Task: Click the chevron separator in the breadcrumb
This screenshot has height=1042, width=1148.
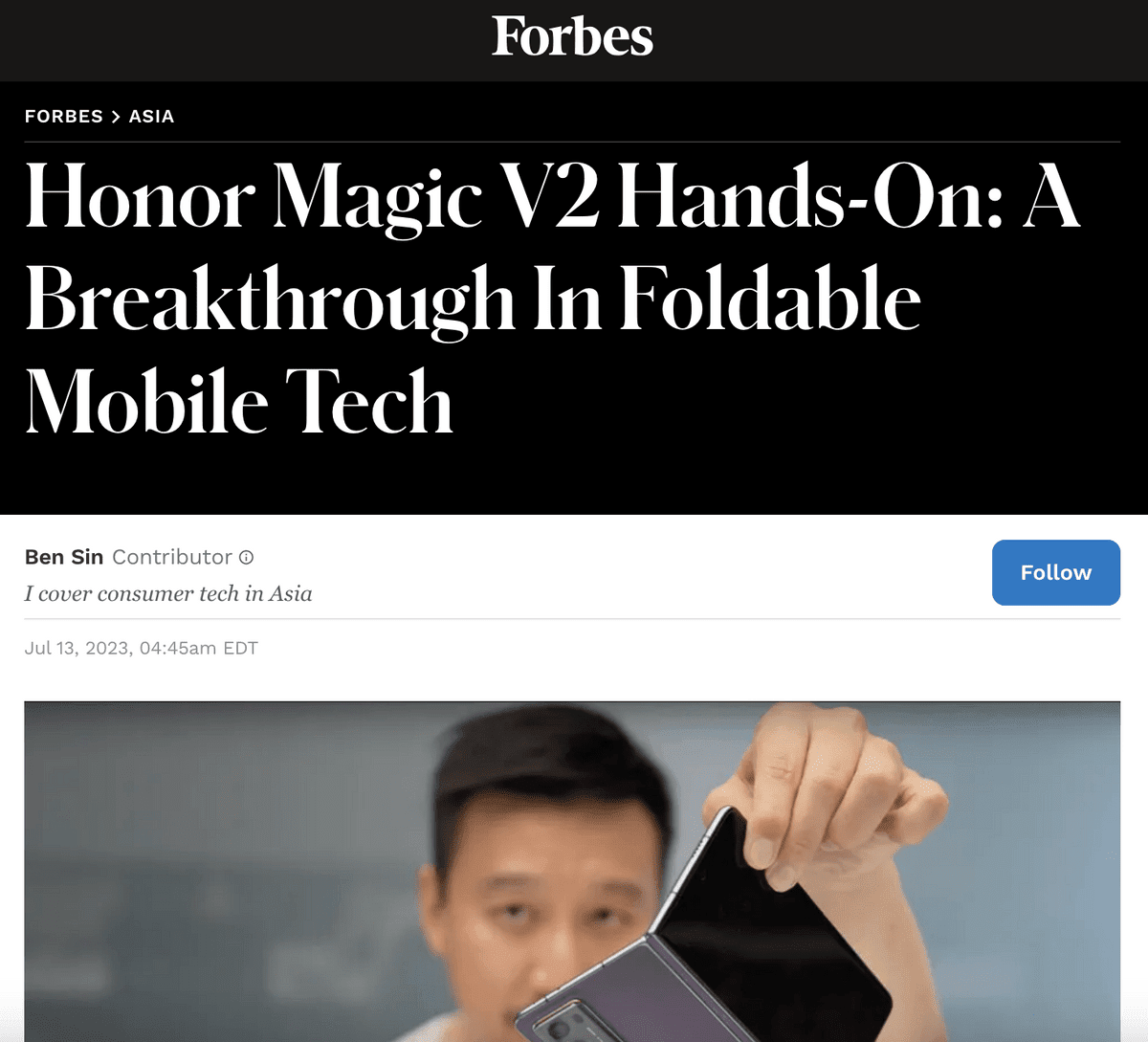Action: click(116, 117)
